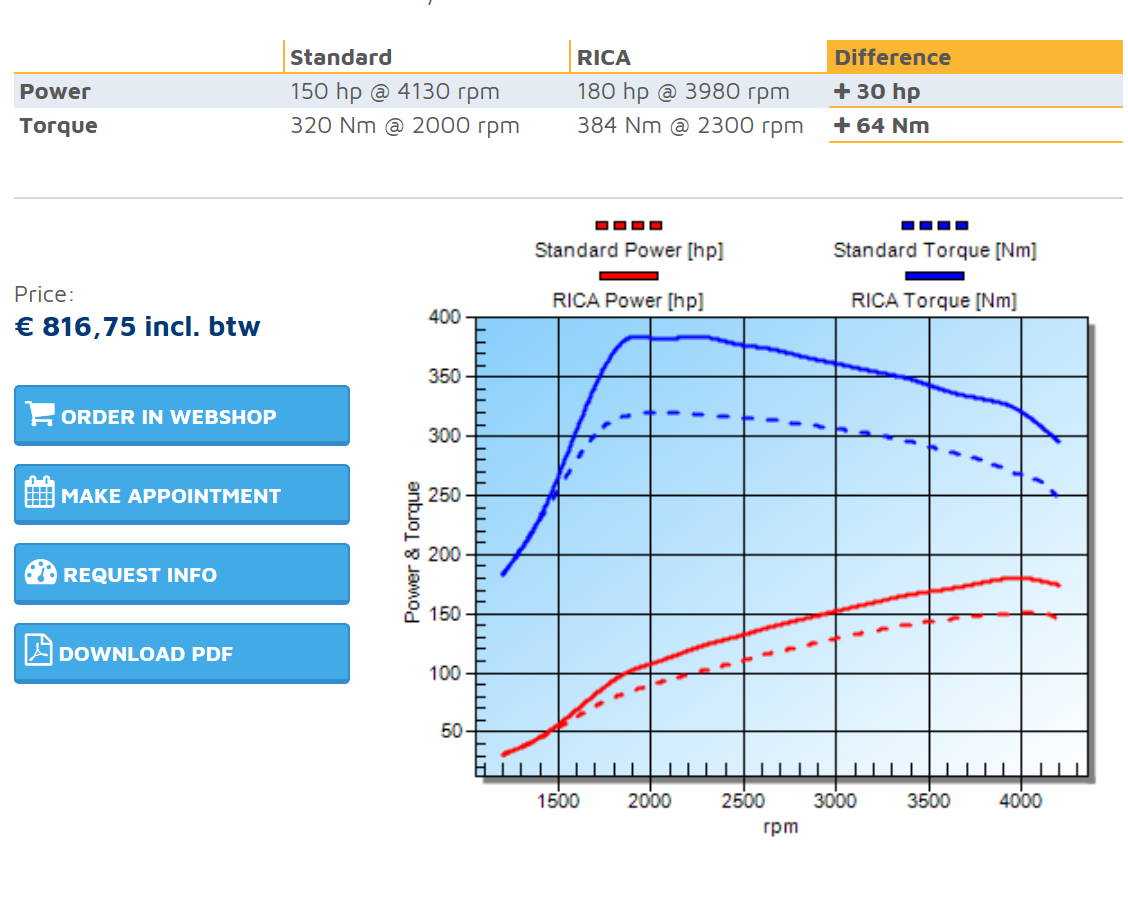Click the 150 hp @ 4130 rpm cell
Screen dimensions: 1128x912
(395, 91)
